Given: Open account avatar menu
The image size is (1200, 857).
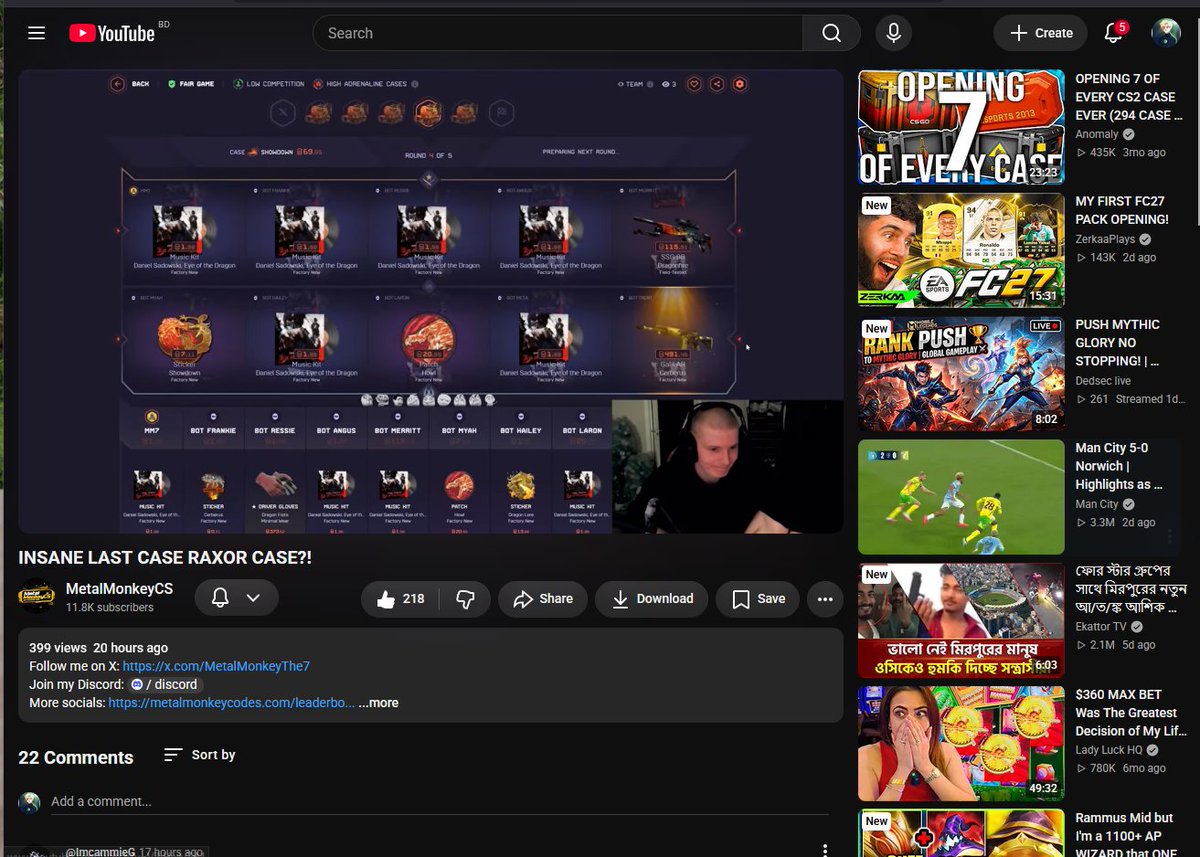Looking at the screenshot, I should pos(1166,33).
